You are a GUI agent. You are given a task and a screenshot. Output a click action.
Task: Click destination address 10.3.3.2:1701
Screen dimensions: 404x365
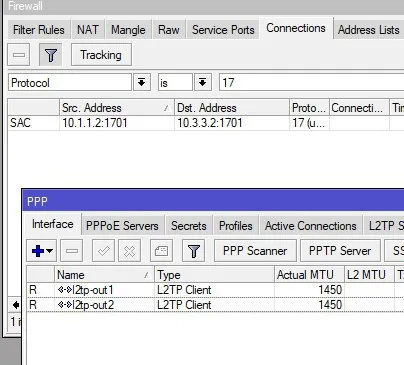(210, 123)
